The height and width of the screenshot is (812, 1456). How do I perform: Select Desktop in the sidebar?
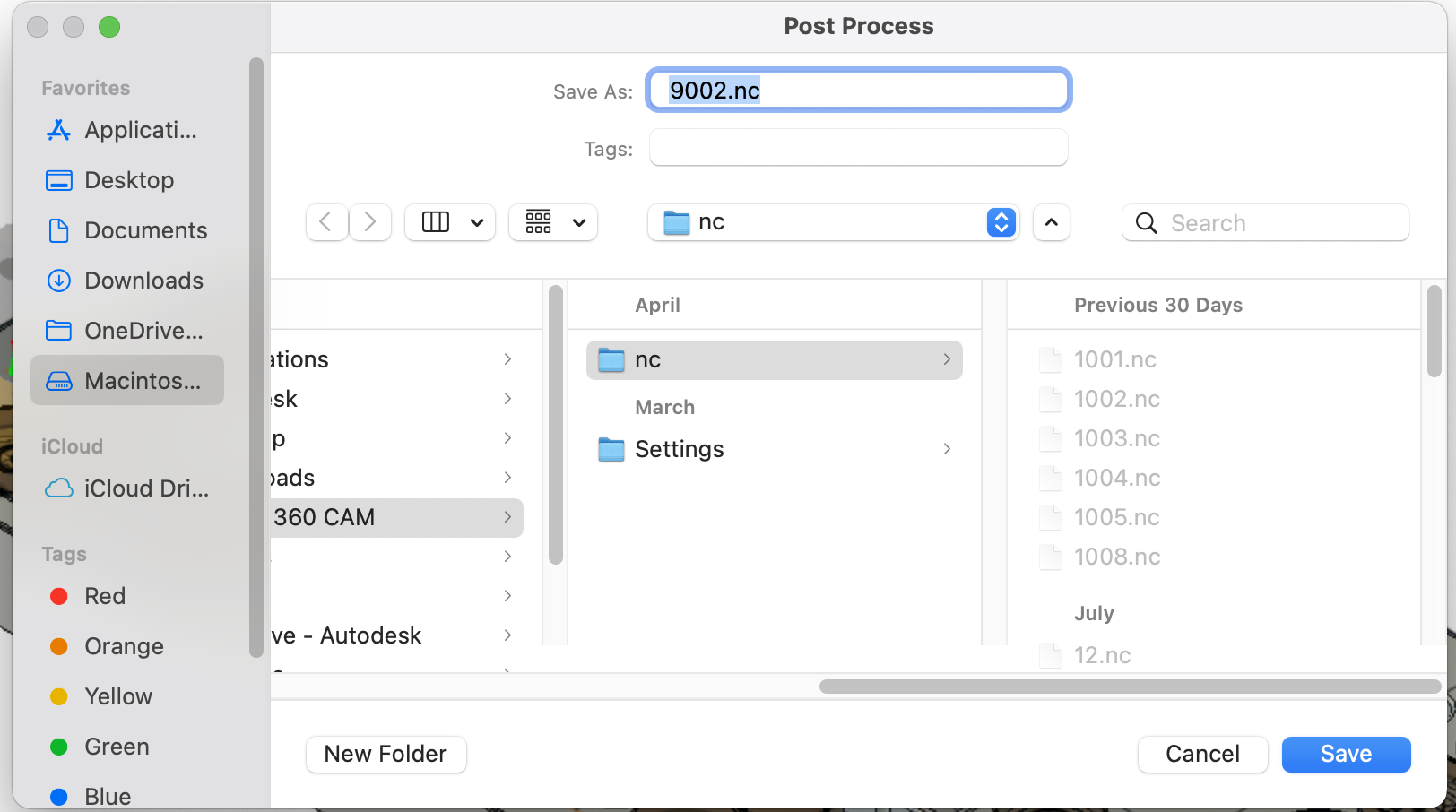pos(129,180)
